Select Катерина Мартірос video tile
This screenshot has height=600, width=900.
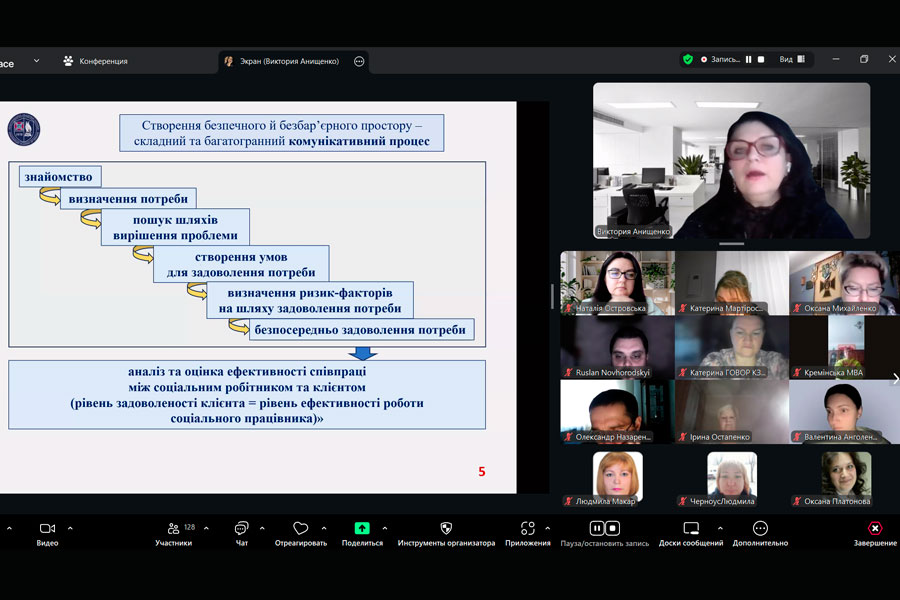[x=732, y=283]
